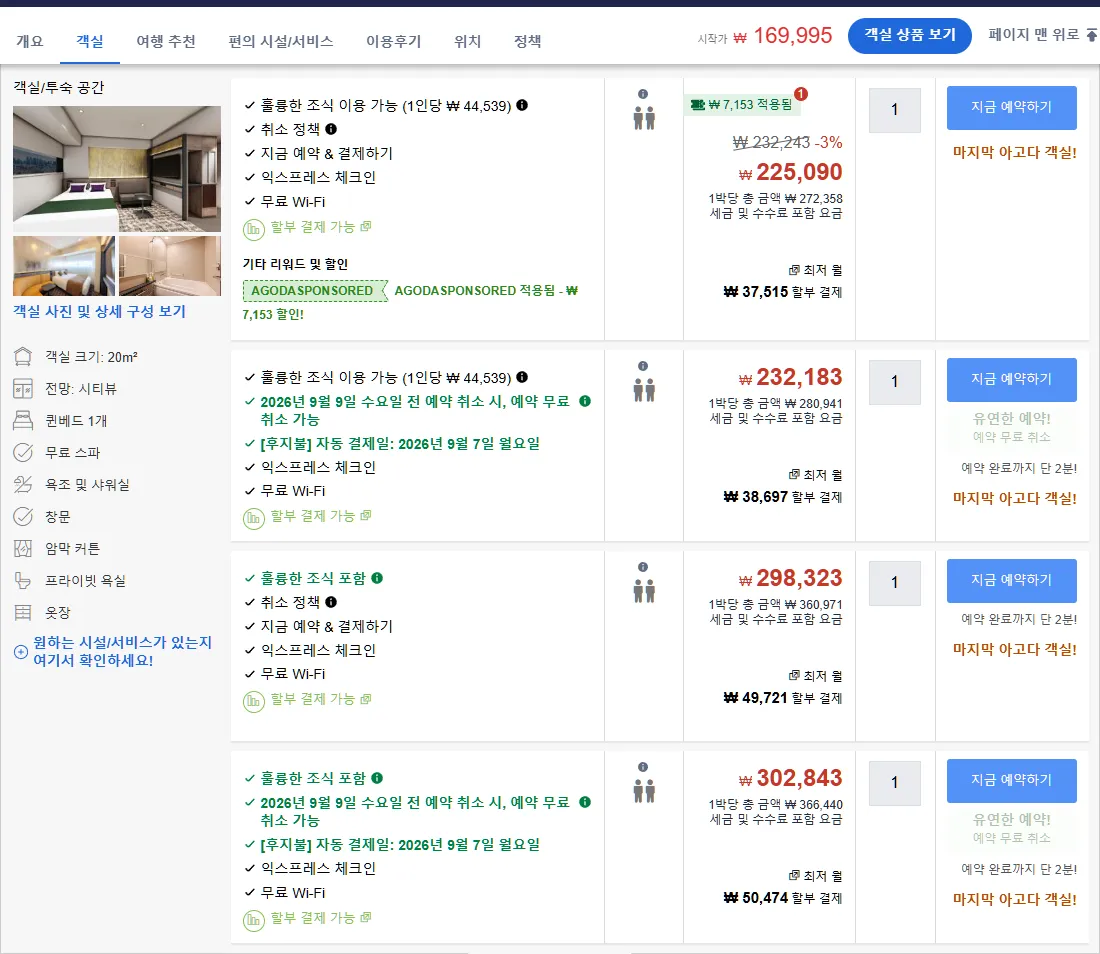This screenshot has height=954, width=1100.
Task: Click 최저 월 ₩50,474 installment link
Action: (x=782, y=887)
